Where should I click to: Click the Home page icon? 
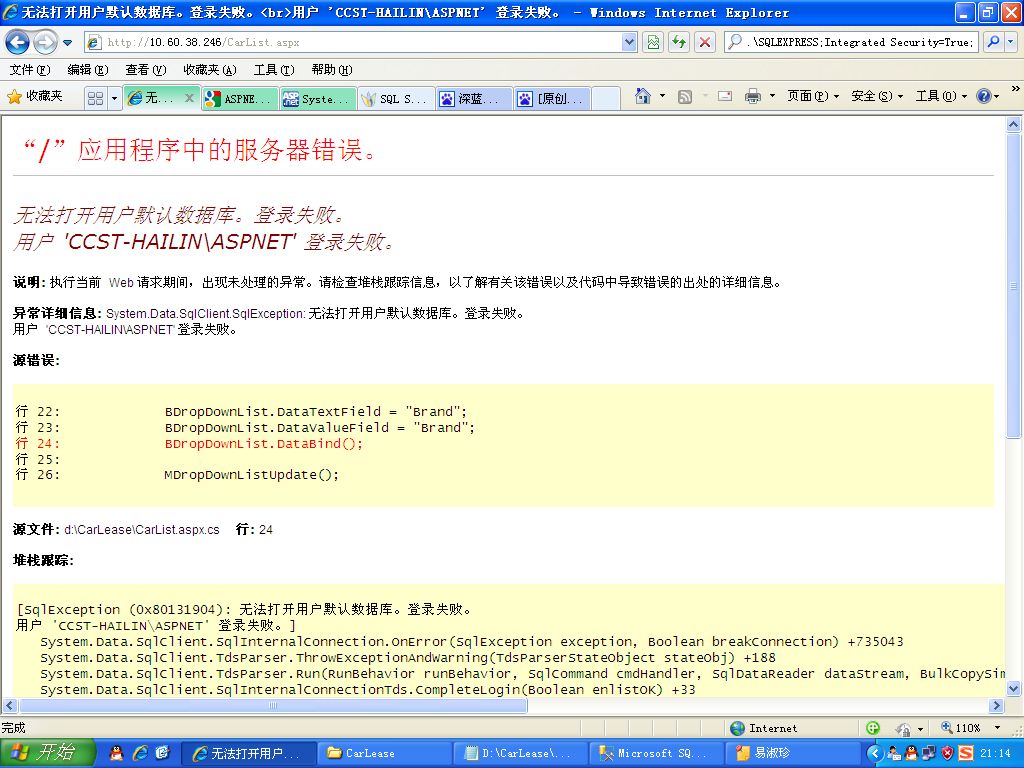click(x=643, y=96)
